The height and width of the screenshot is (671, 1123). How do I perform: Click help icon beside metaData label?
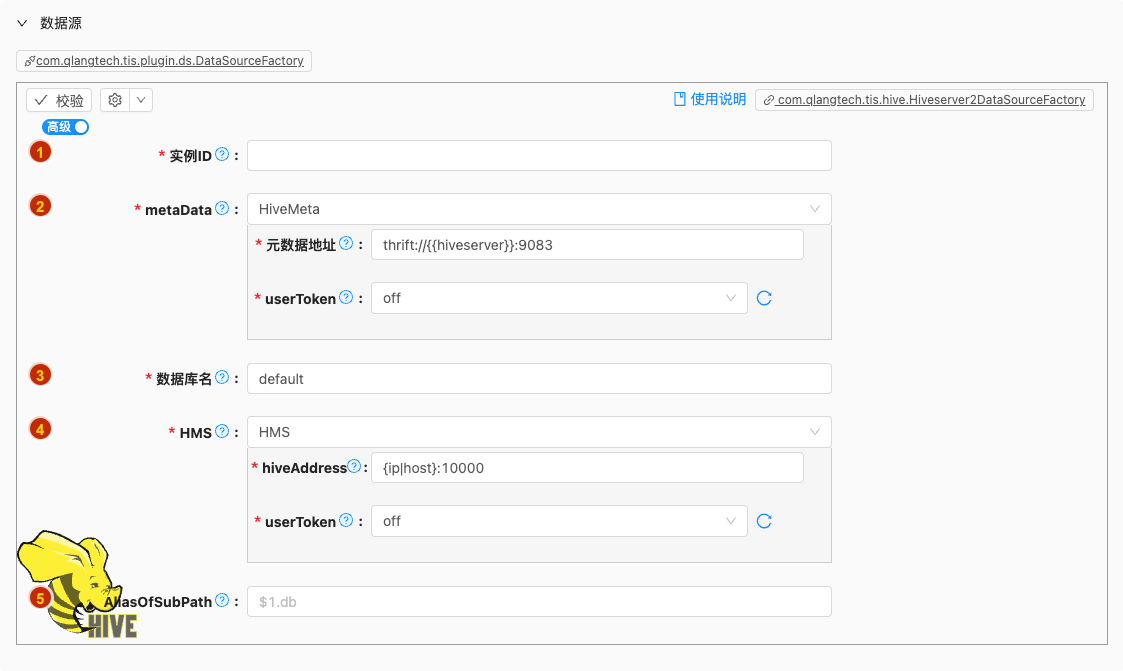222,209
